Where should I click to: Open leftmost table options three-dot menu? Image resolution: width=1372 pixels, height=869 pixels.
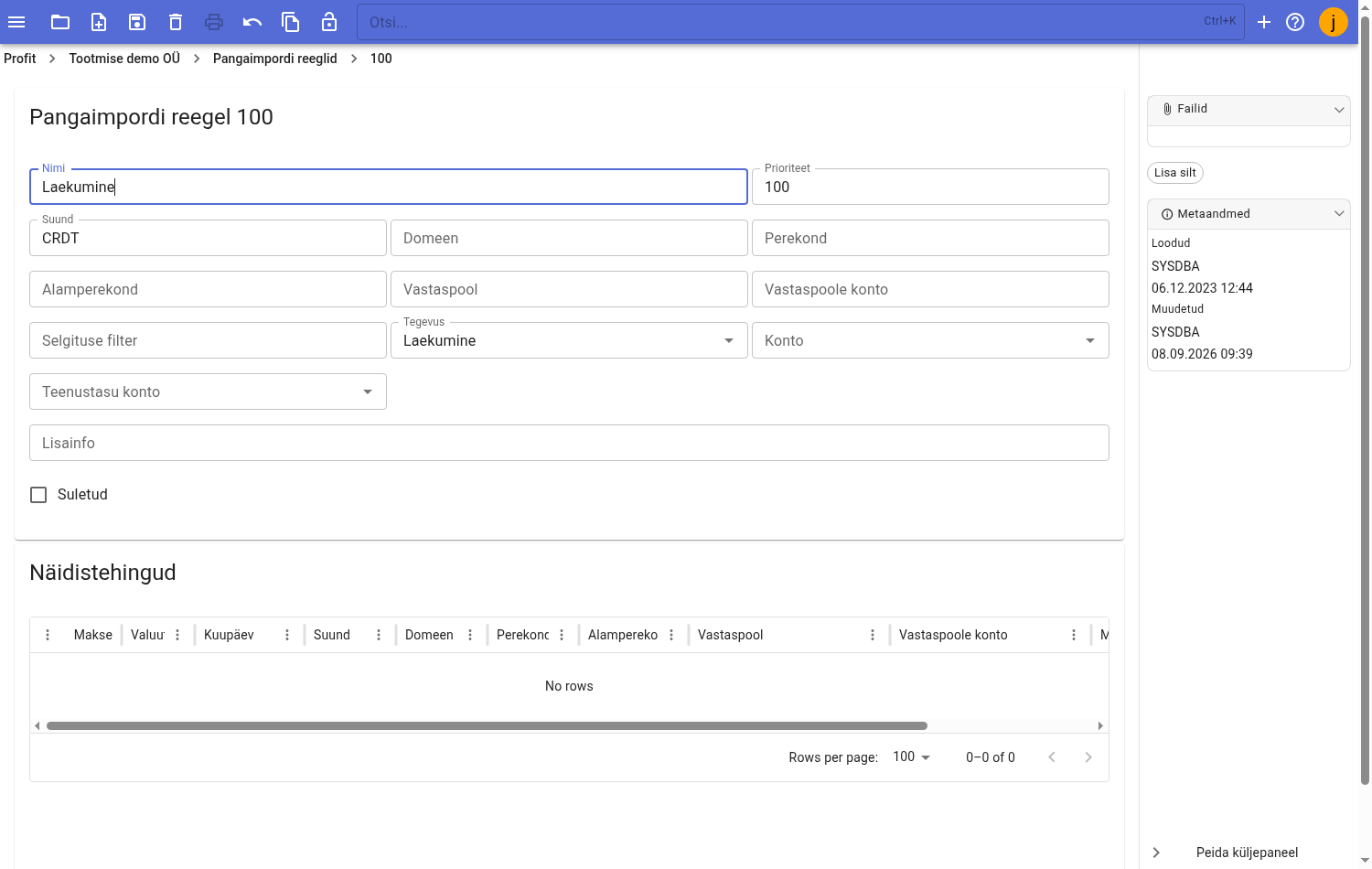[x=48, y=635]
